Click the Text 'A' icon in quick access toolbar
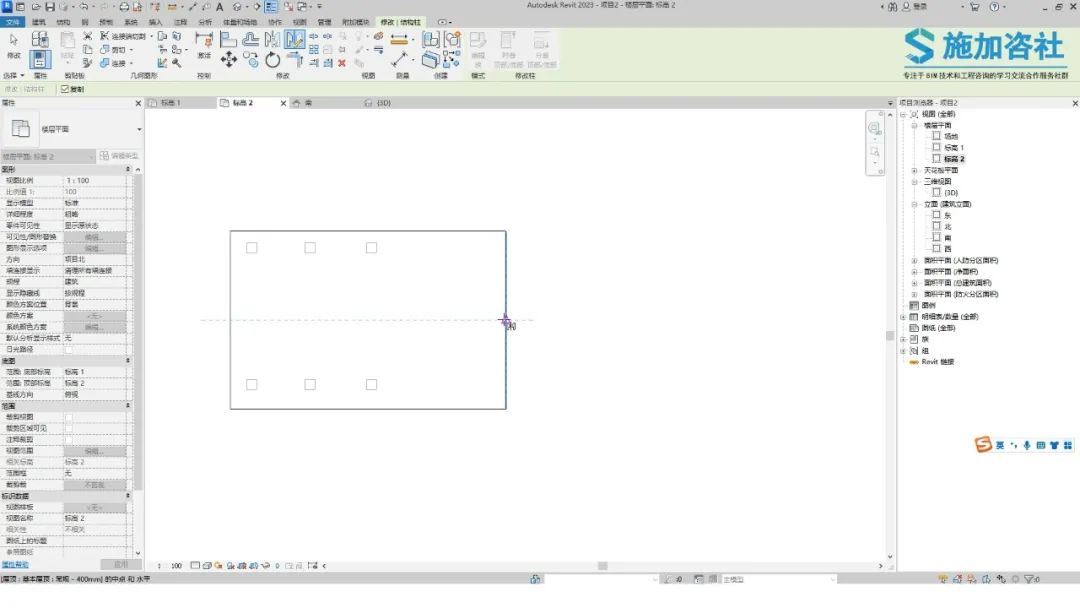 [220, 6]
